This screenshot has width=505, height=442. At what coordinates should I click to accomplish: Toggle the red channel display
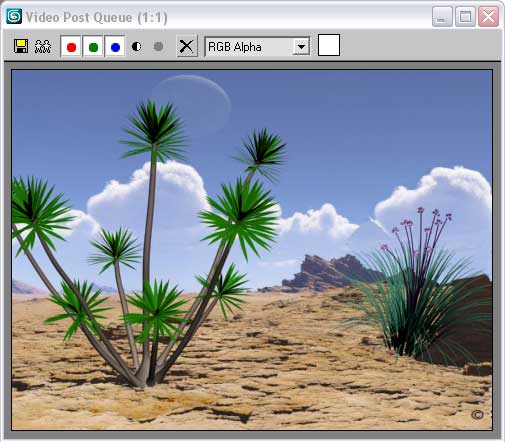tap(71, 47)
